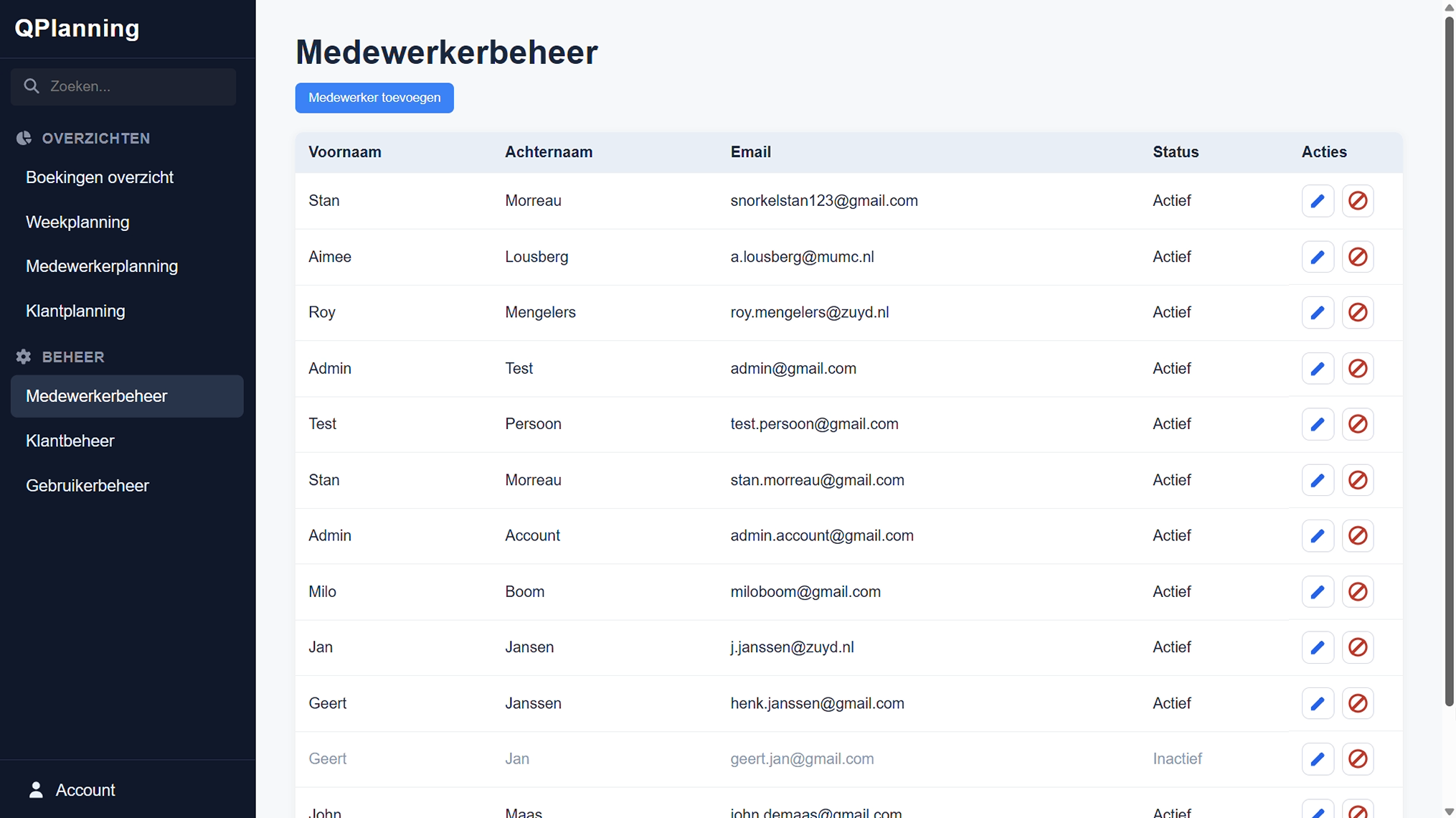Focus the Zoeken search field

123,87
